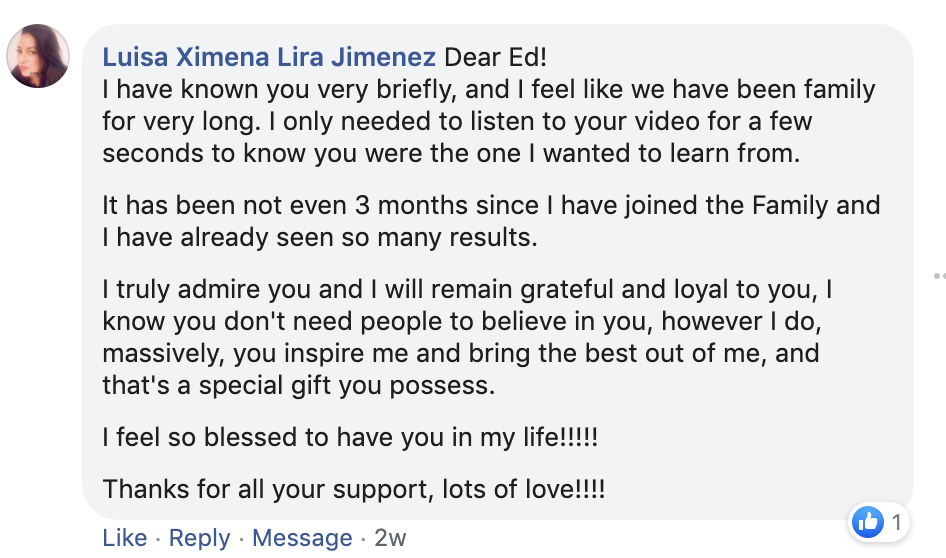Click the blue thumbs-up reaction icon
Viewport: 946px width, 558px height.
(x=866, y=521)
